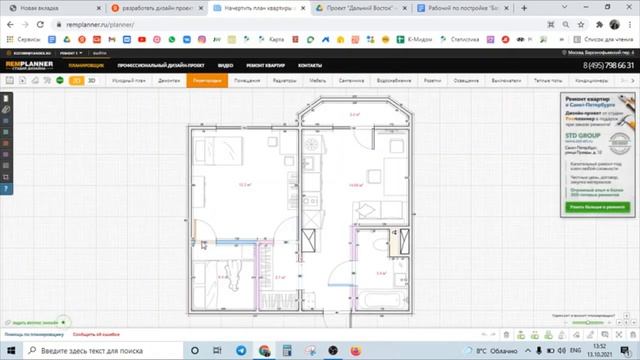The image size is (640, 360).
Task: Switch to 3D view mode
Action: tap(92, 81)
